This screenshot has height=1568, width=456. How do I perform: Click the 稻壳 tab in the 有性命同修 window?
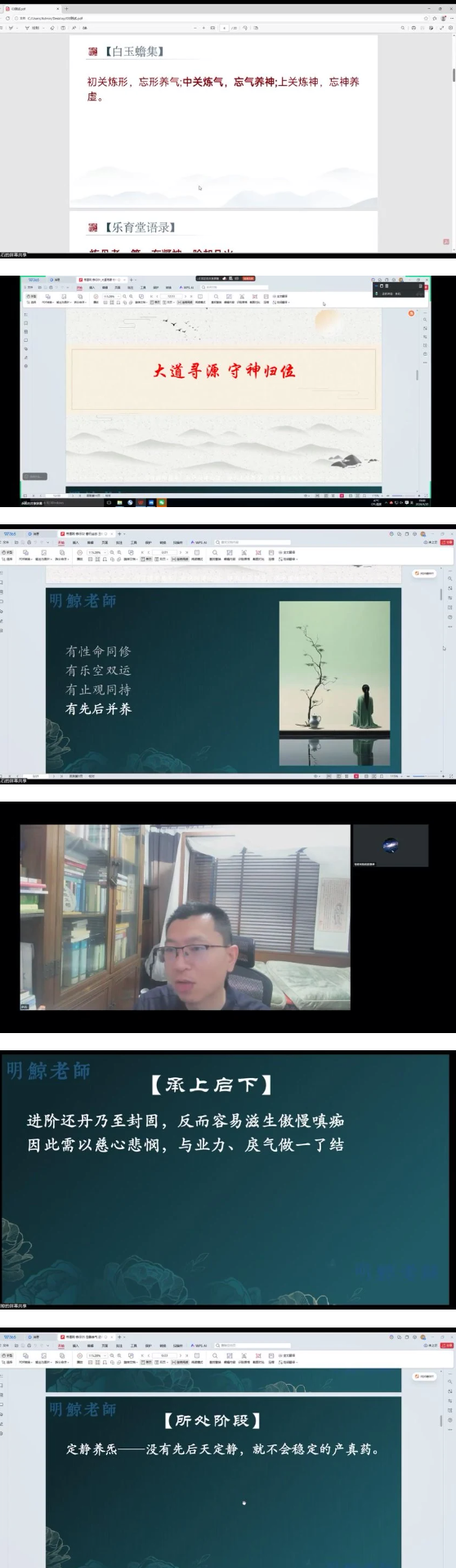pyautogui.click(x=34, y=533)
